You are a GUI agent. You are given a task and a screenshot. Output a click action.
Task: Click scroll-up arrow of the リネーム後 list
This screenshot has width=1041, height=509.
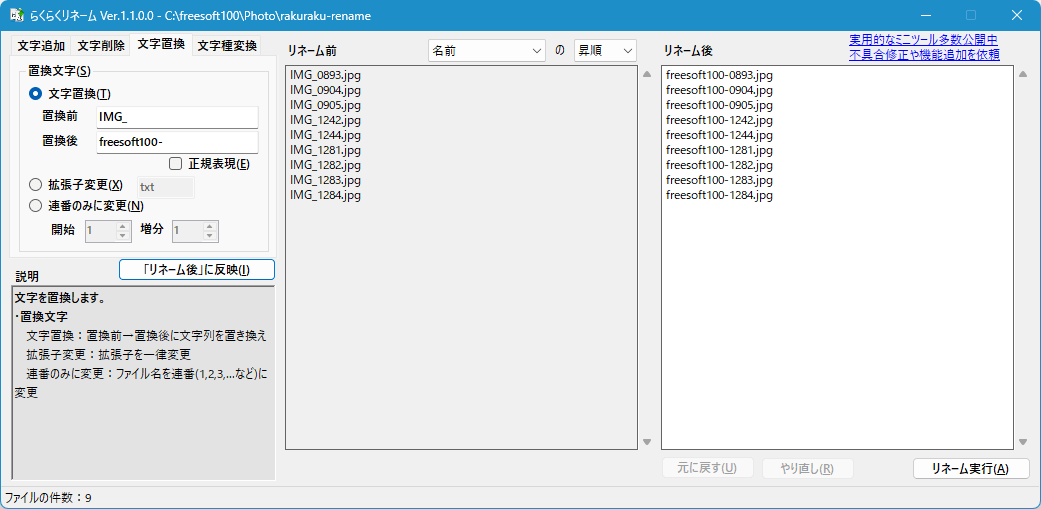click(1023, 74)
